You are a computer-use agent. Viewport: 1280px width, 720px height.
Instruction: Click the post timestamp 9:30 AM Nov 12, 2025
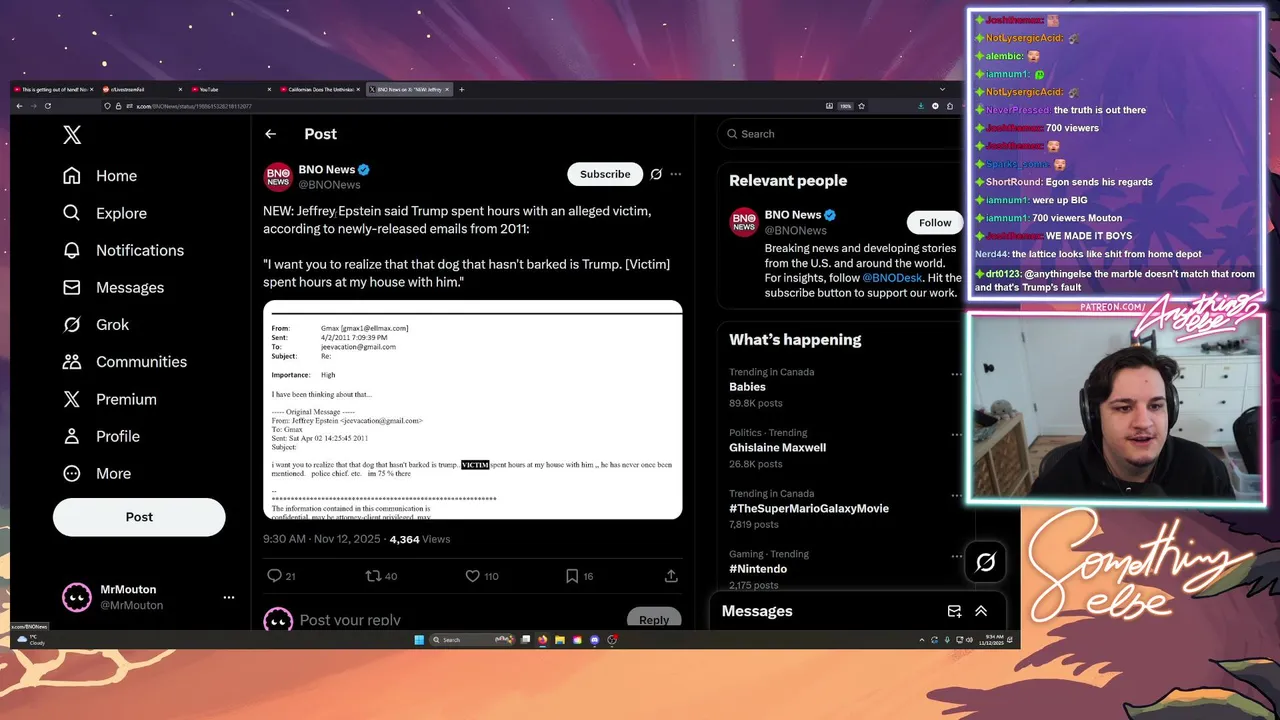click(x=322, y=539)
